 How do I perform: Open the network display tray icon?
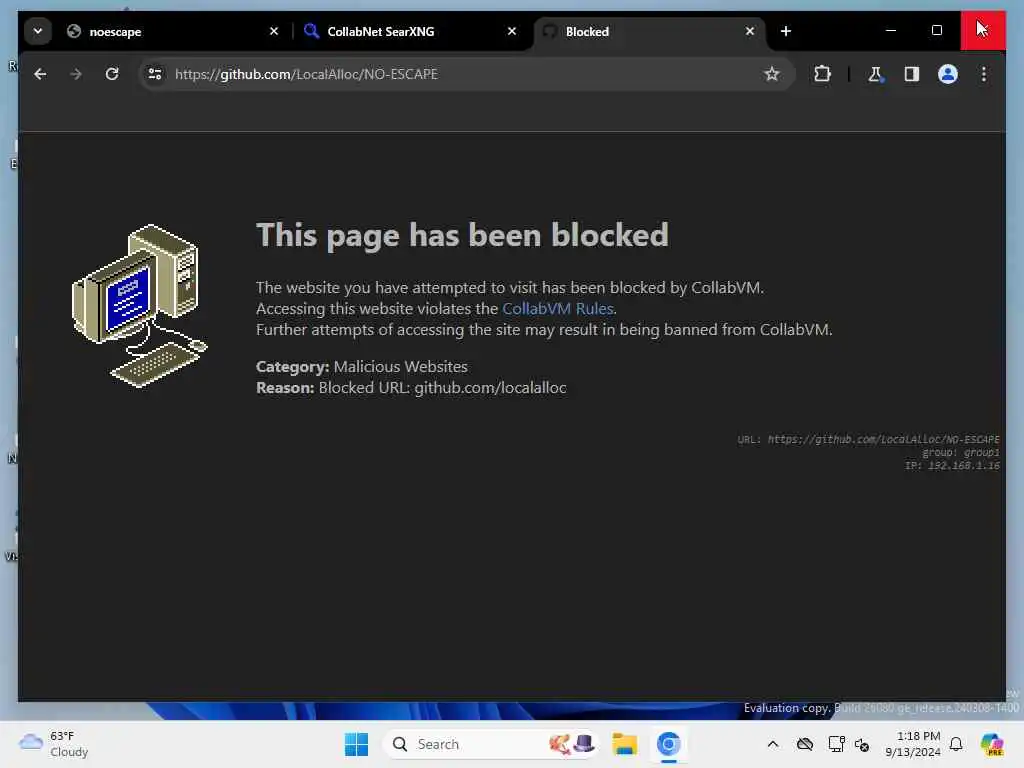(x=836, y=744)
